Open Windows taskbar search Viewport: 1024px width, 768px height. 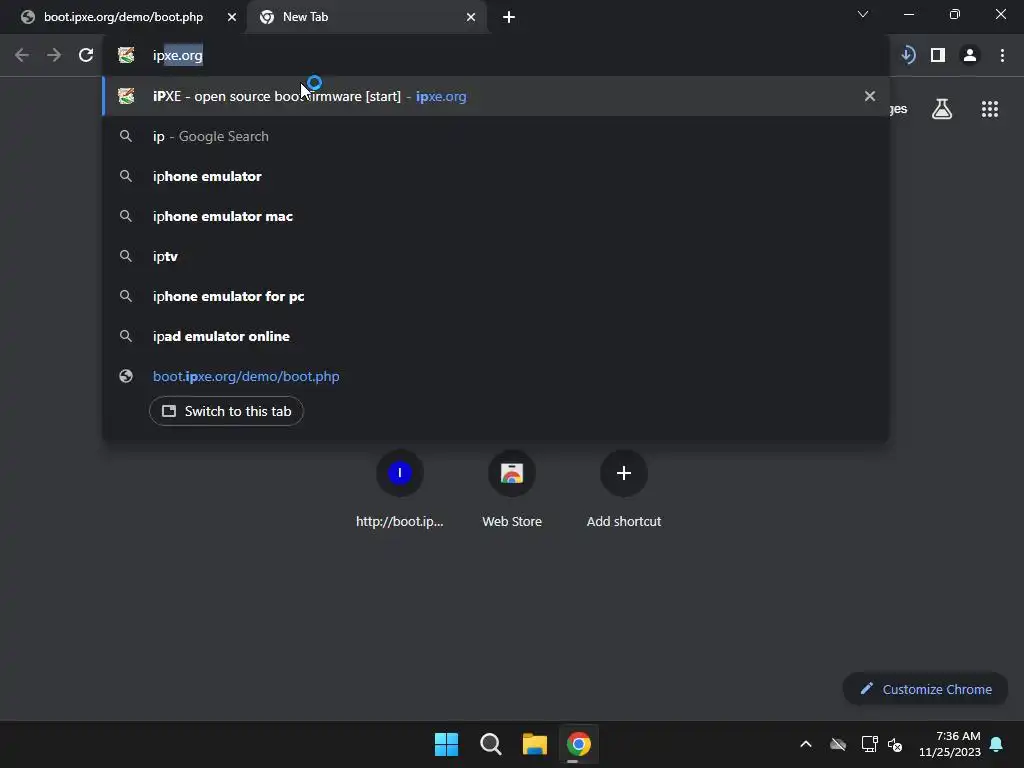[490, 744]
